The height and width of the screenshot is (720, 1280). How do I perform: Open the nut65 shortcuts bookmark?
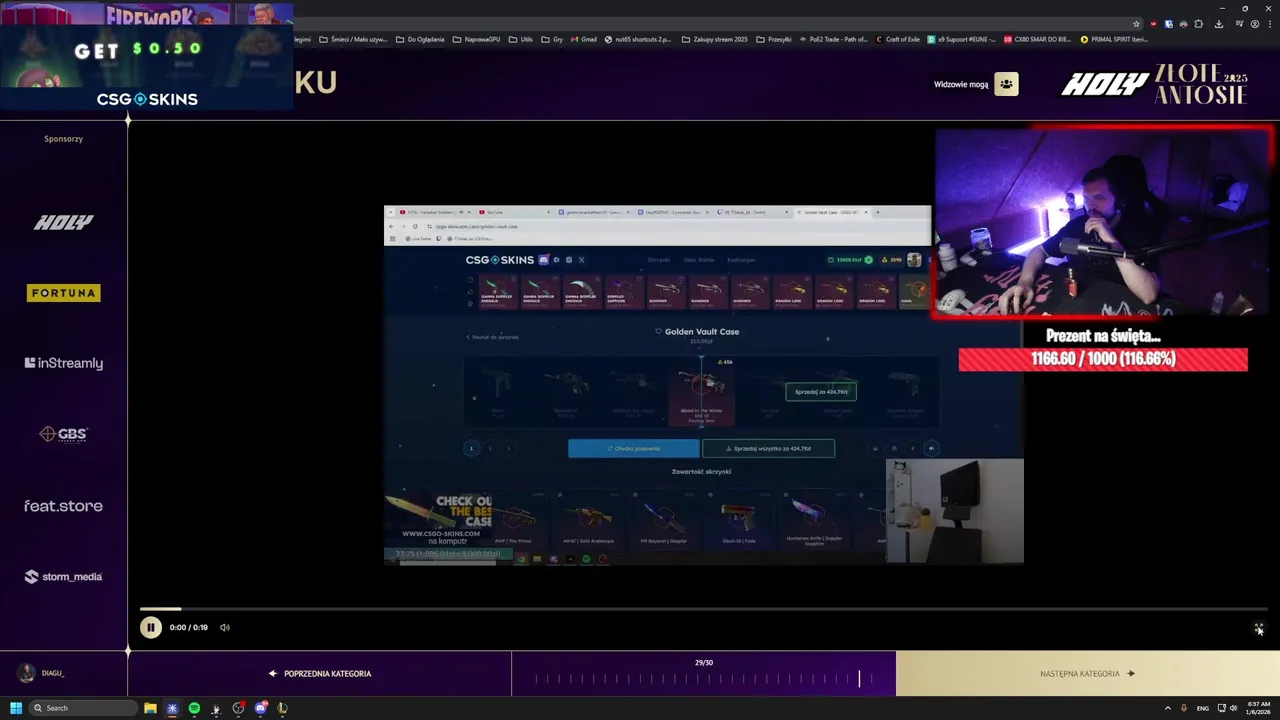coord(638,39)
